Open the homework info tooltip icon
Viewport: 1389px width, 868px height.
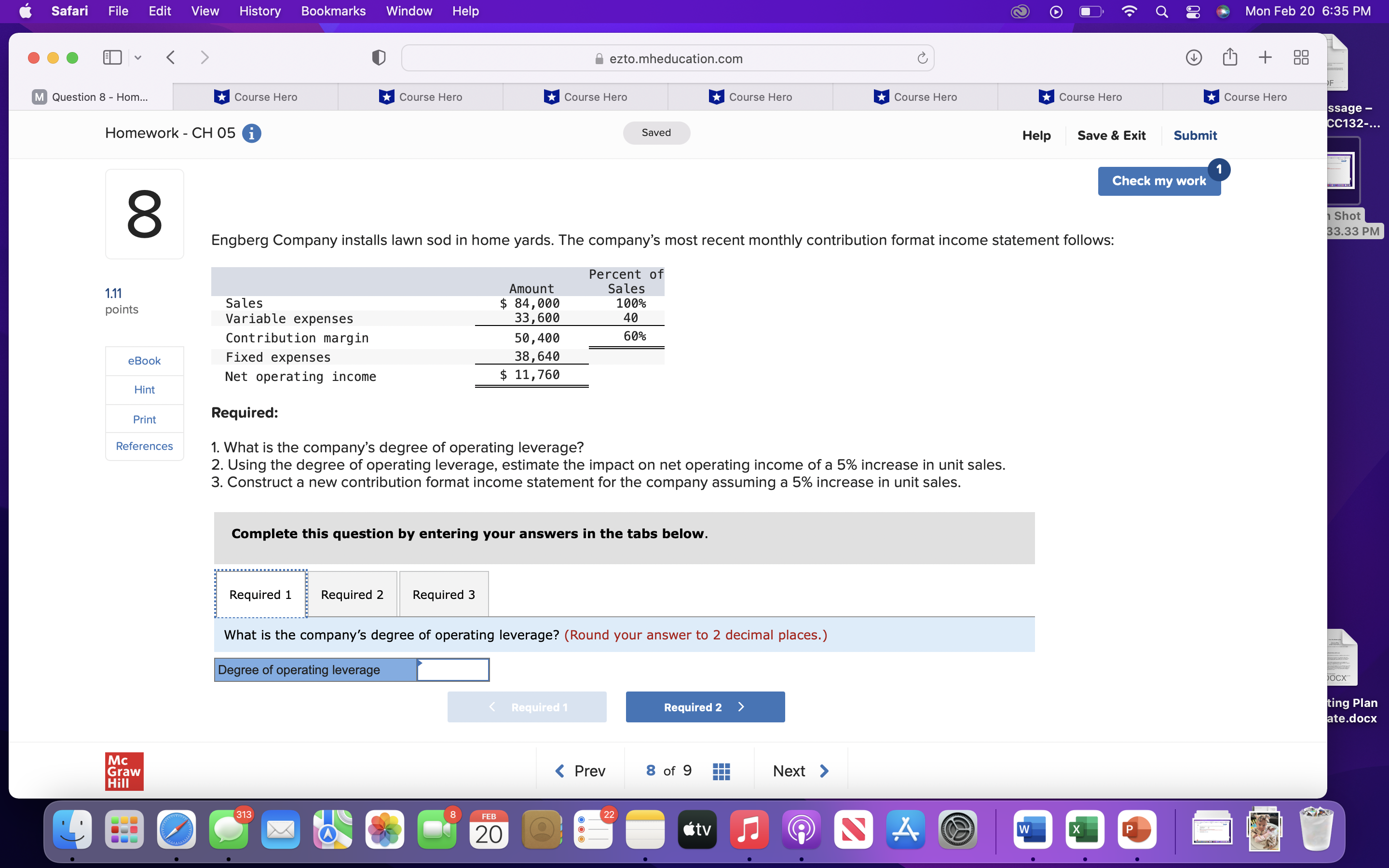(x=251, y=133)
